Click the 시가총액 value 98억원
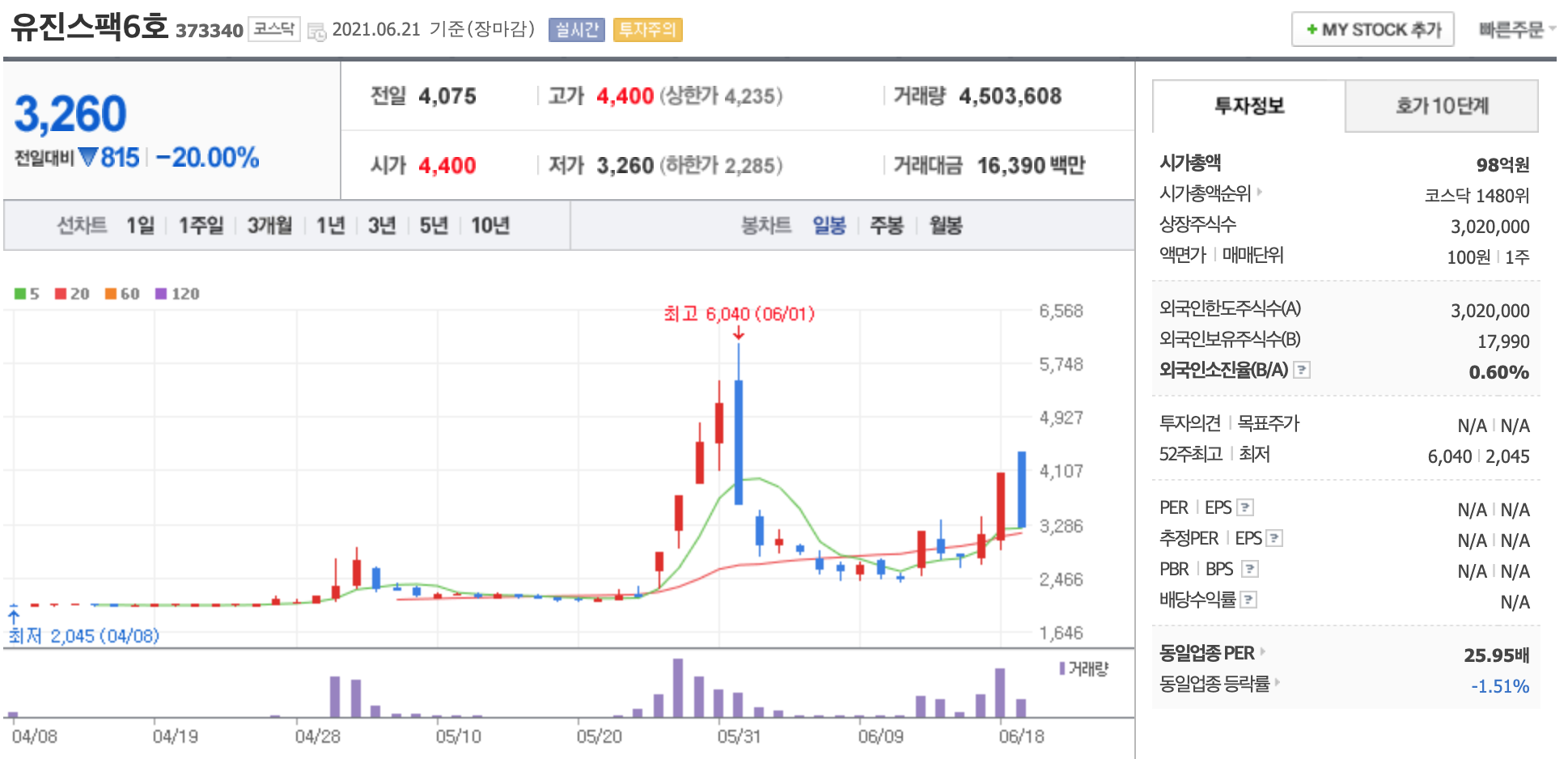Screen dimensions: 1568x759 coord(1502,165)
